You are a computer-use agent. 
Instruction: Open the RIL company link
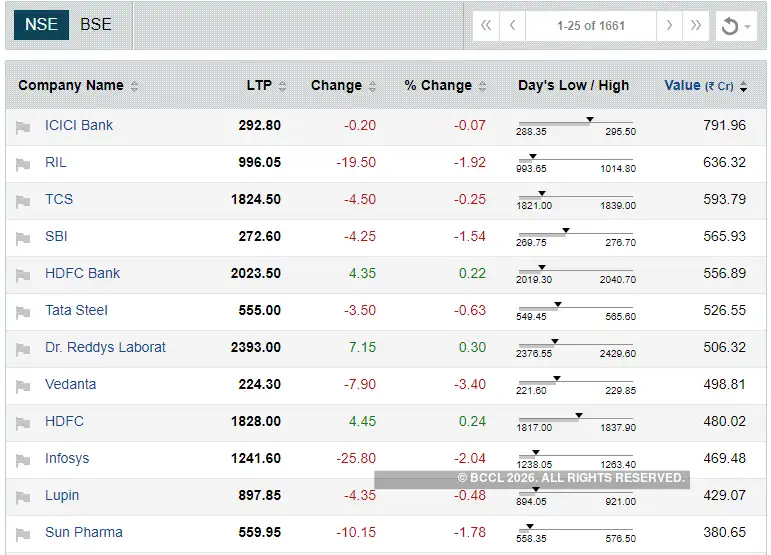[56, 162]
